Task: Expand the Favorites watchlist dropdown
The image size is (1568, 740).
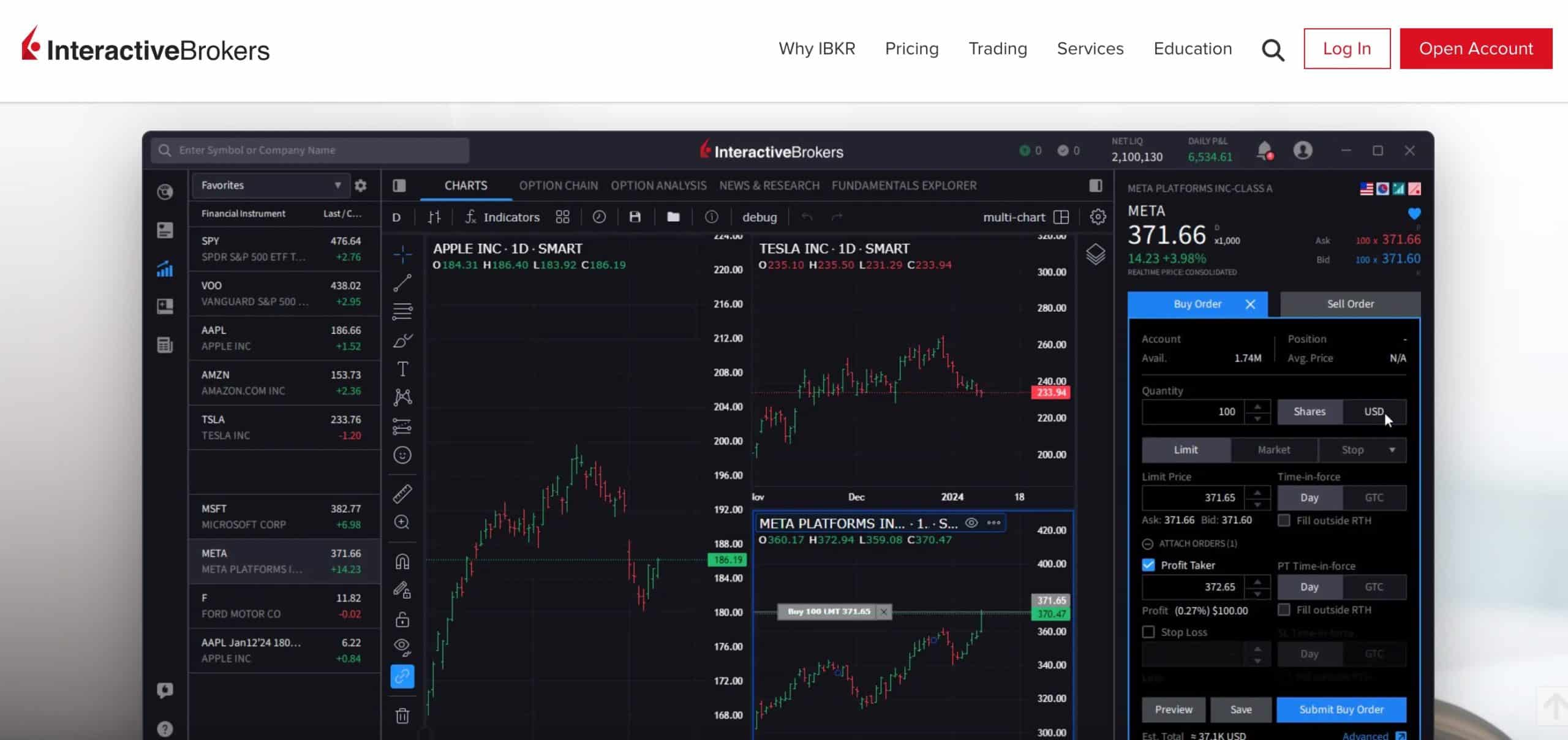Action: click(x=271, y=186)
